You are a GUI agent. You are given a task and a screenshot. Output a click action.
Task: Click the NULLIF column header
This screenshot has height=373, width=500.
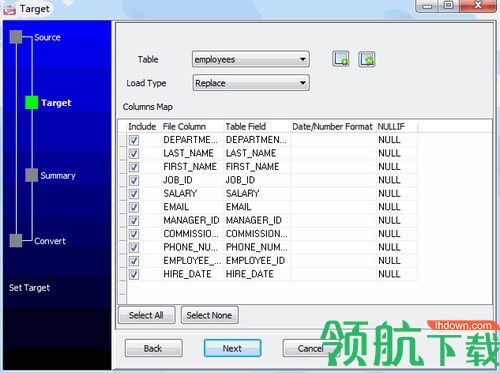pos(391,126)
